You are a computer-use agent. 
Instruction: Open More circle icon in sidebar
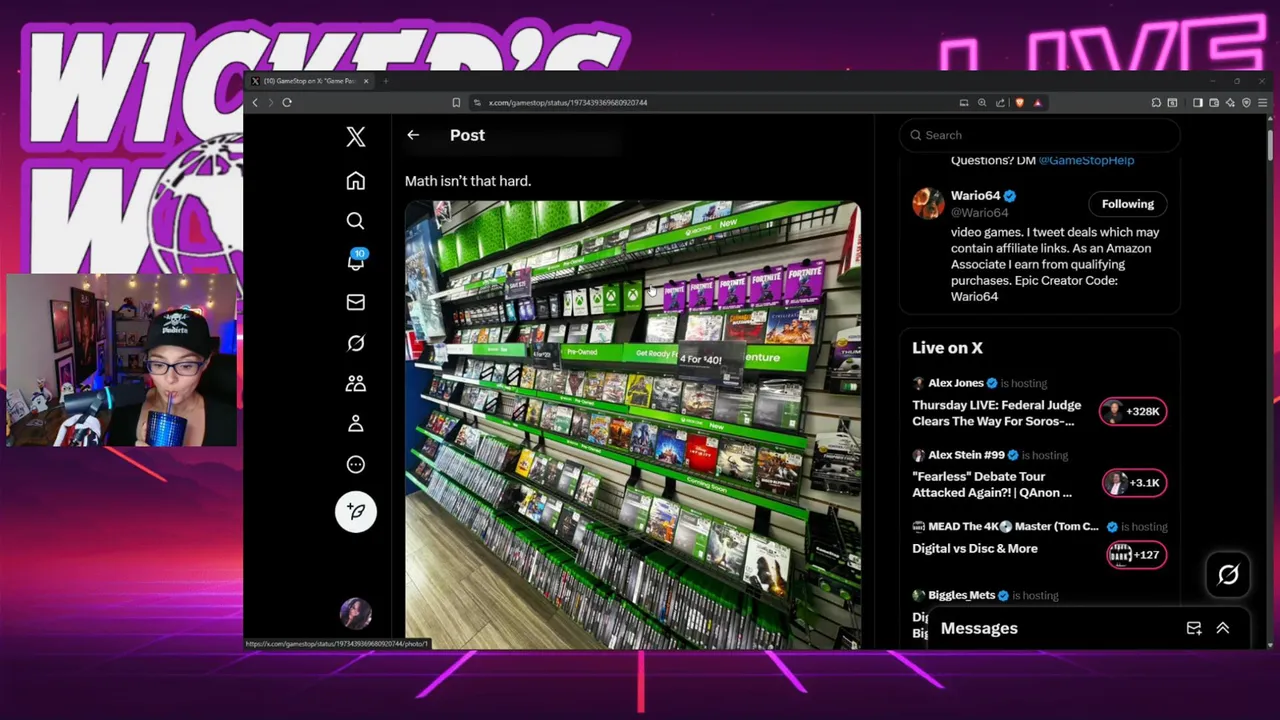click(356, 465)
